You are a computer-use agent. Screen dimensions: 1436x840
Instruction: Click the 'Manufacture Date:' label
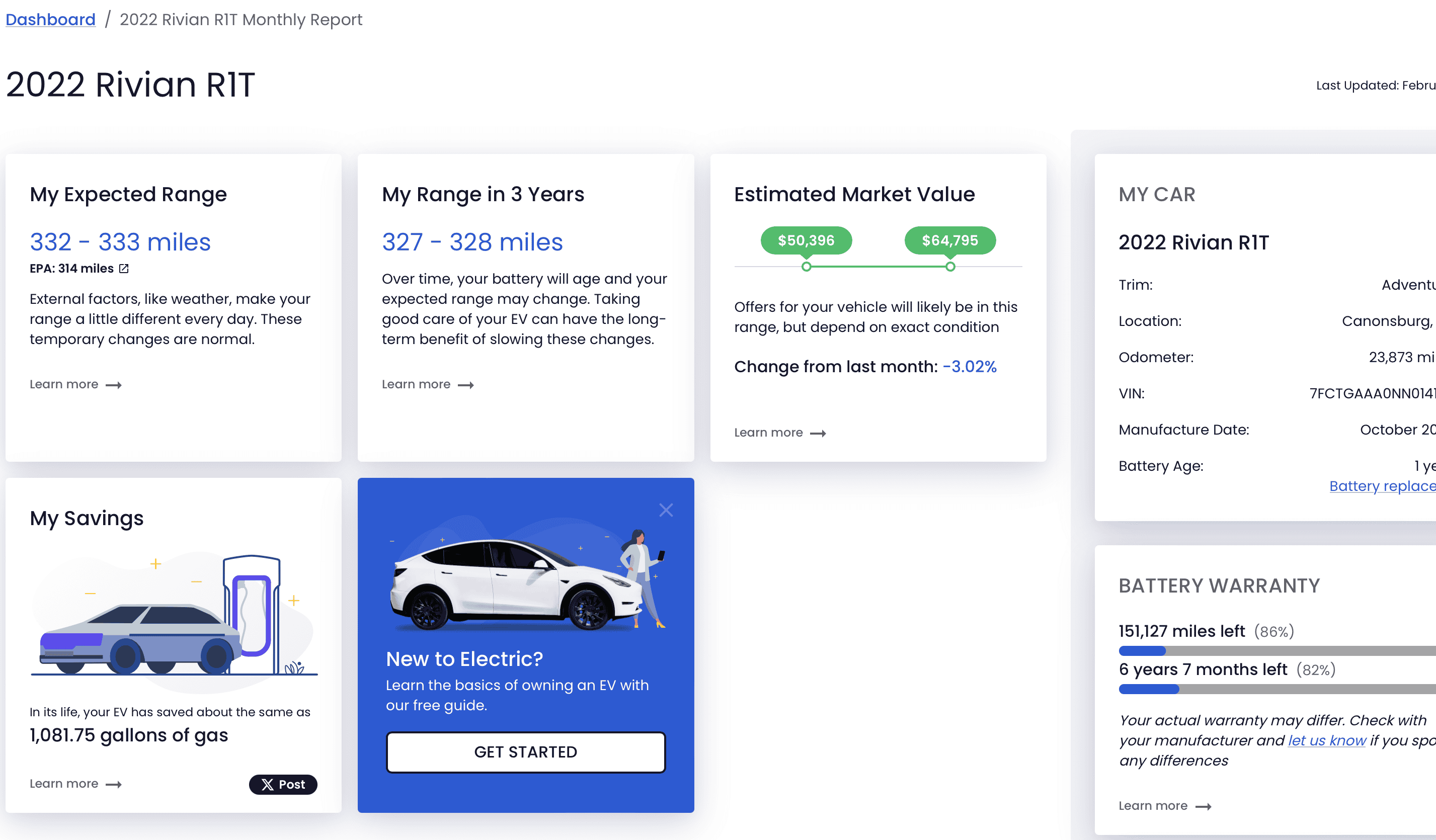coord(1183,430)
